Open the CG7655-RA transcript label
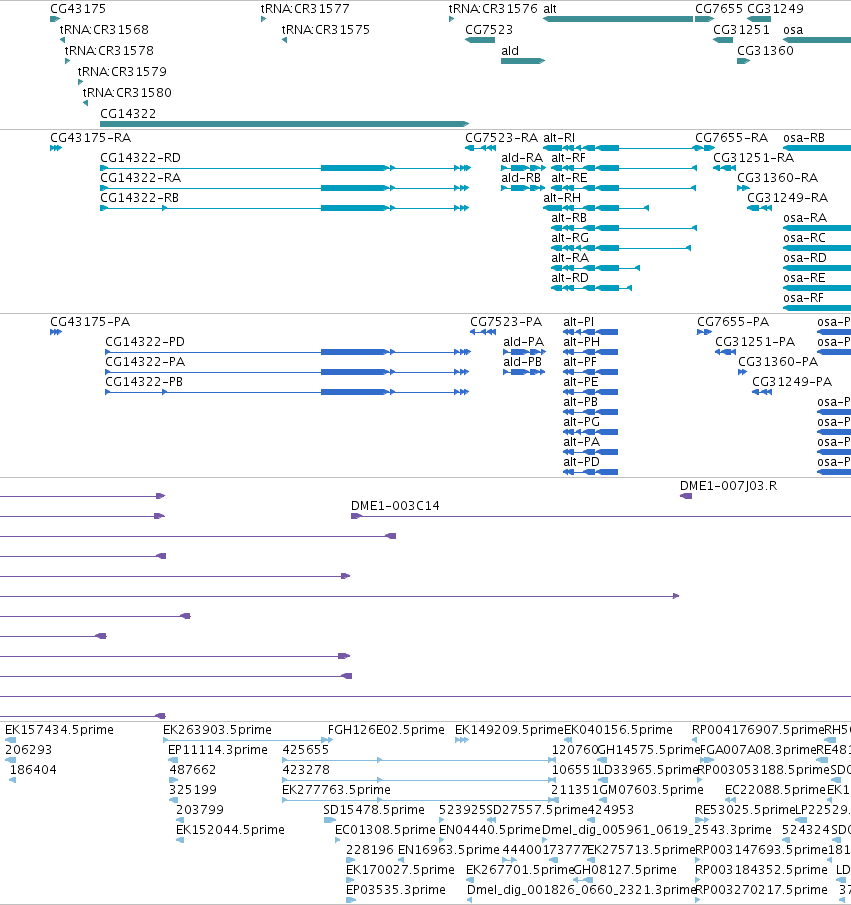This screenshot has width=851, height=905. point(731,138)
